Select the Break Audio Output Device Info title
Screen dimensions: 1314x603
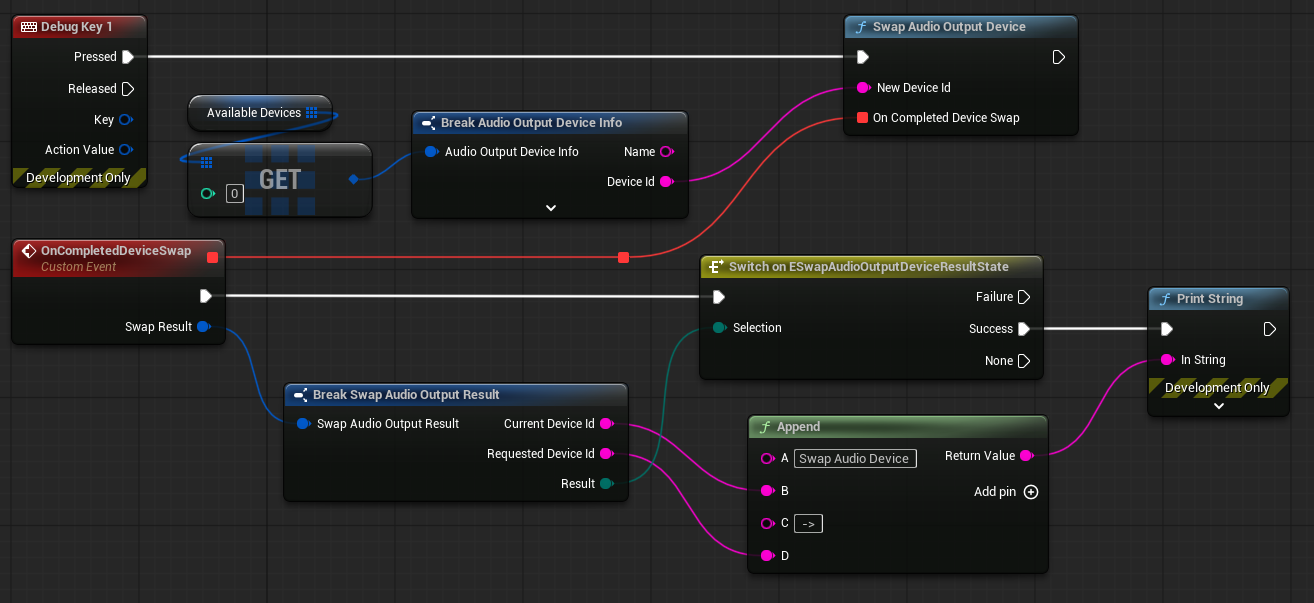pos(532,123)
